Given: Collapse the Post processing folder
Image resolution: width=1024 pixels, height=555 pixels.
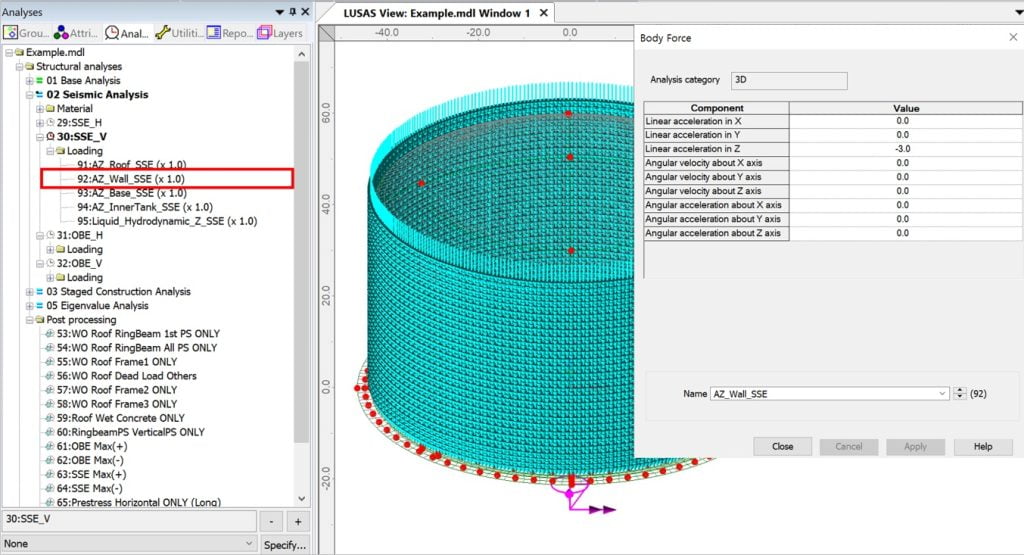Looking at the screenshot, I should tap(29, 320).
